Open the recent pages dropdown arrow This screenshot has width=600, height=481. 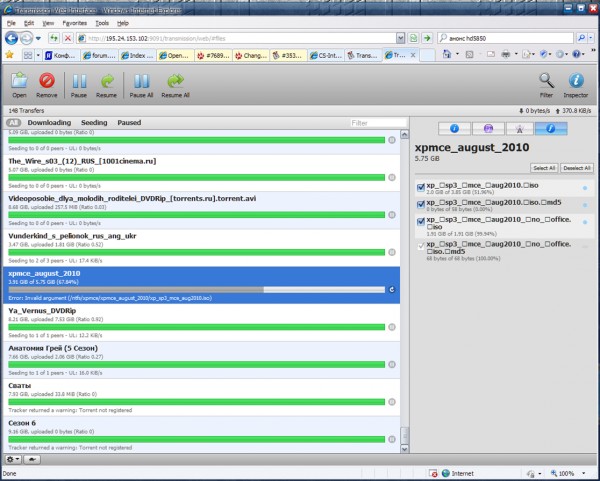pyautogui.click(x=38, y=38)
